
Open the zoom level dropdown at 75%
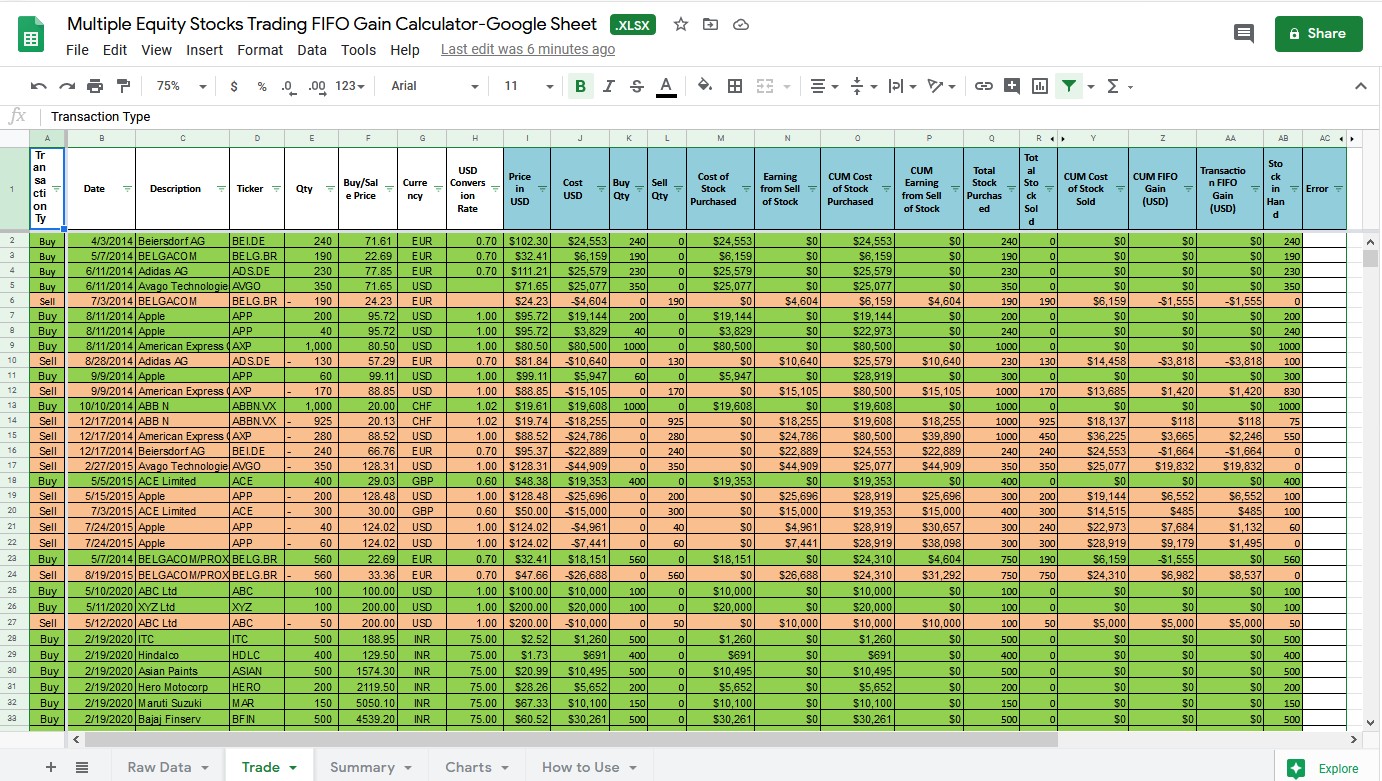[x=182, y=86]
